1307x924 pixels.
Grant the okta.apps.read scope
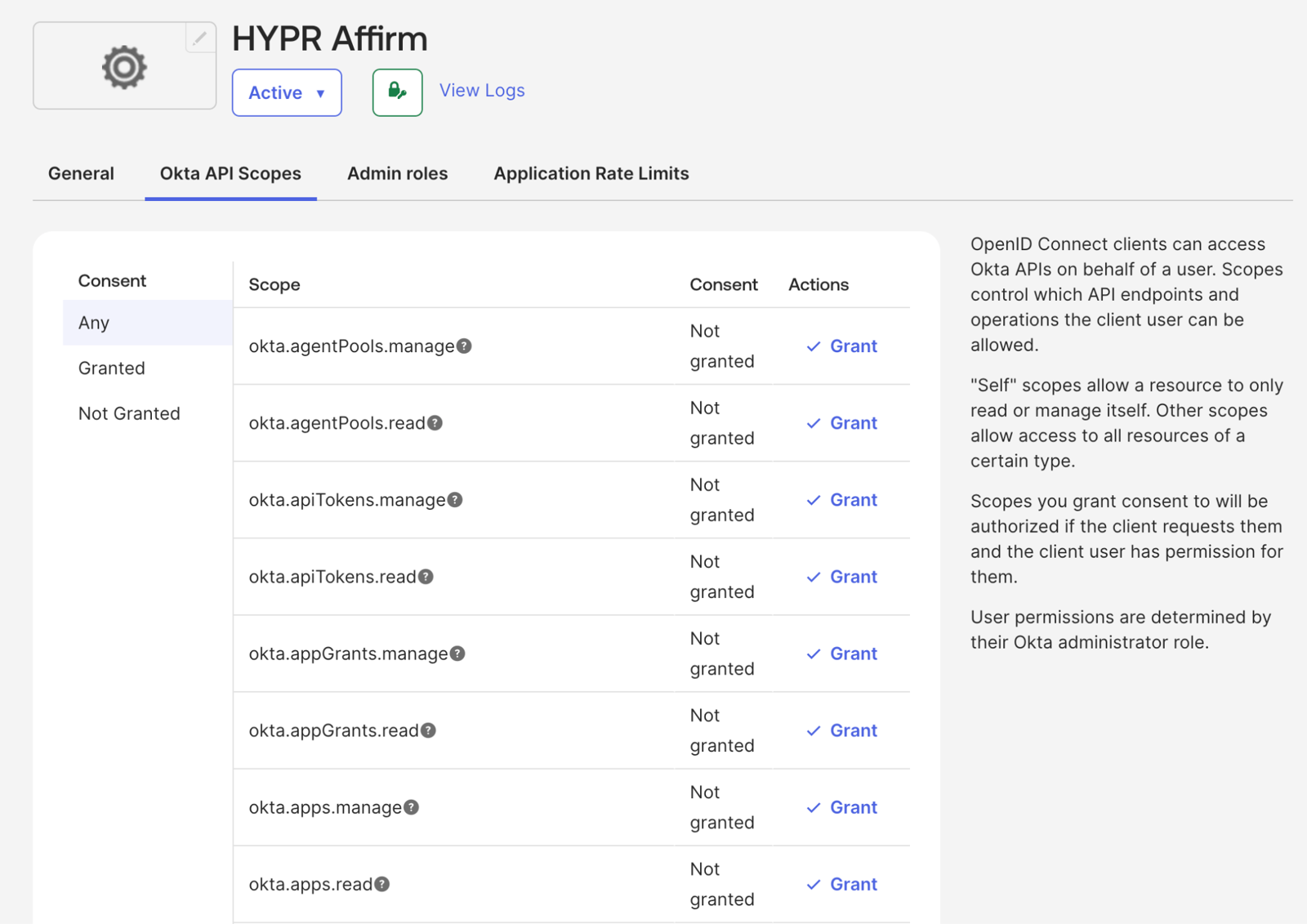(841, 884)
